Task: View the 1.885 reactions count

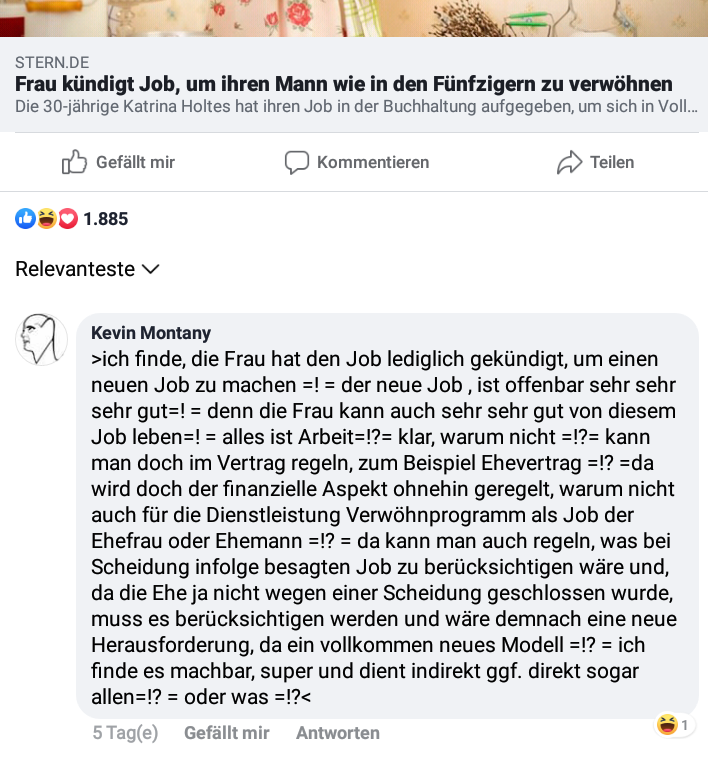Action: pos(106,219)
